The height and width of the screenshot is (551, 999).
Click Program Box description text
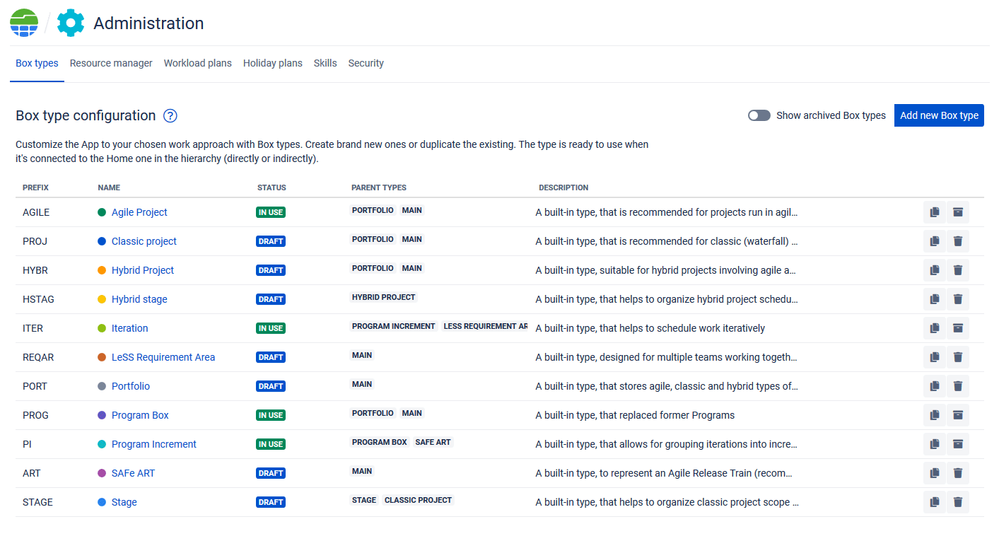tap(635, 415)
